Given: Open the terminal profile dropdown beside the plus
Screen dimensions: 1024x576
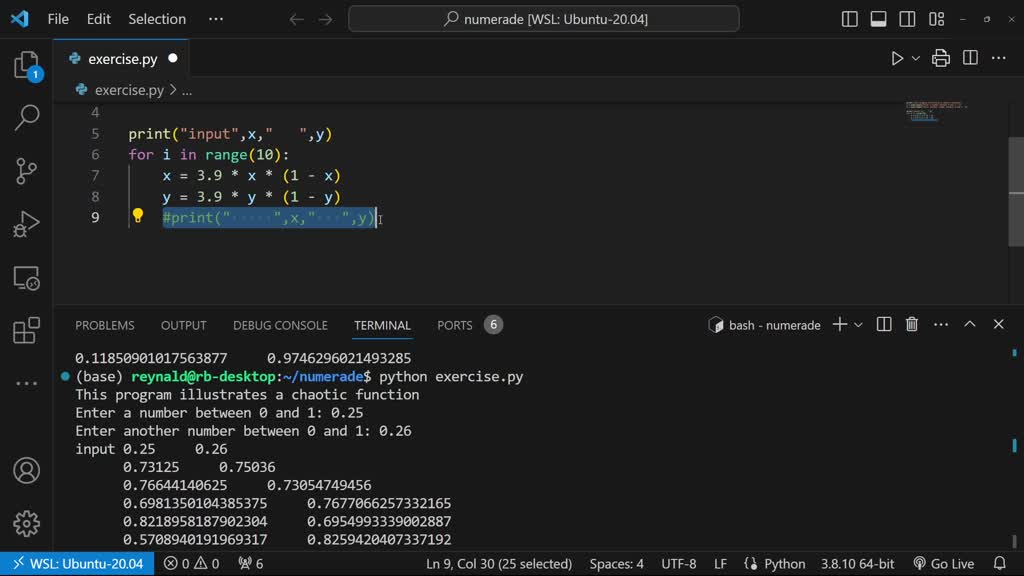Looking at the screenshot, I should point(859,324).
